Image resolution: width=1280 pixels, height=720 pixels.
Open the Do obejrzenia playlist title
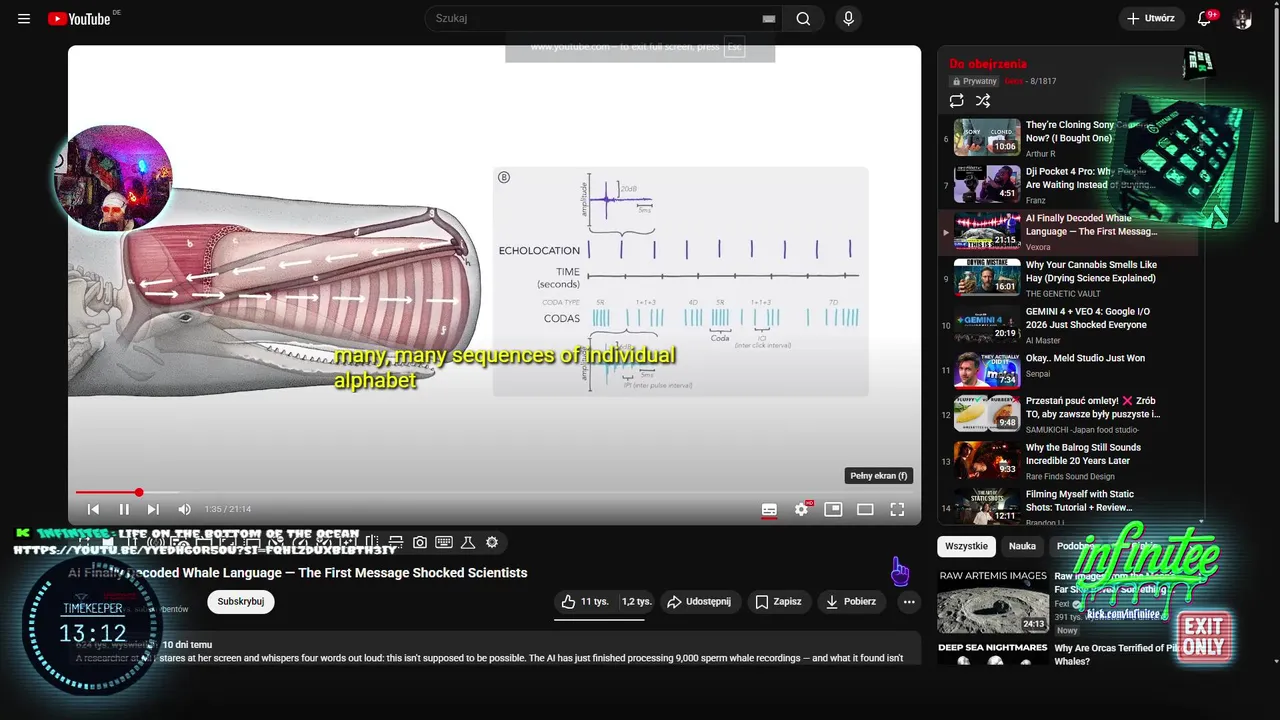(x=988, y=64)
